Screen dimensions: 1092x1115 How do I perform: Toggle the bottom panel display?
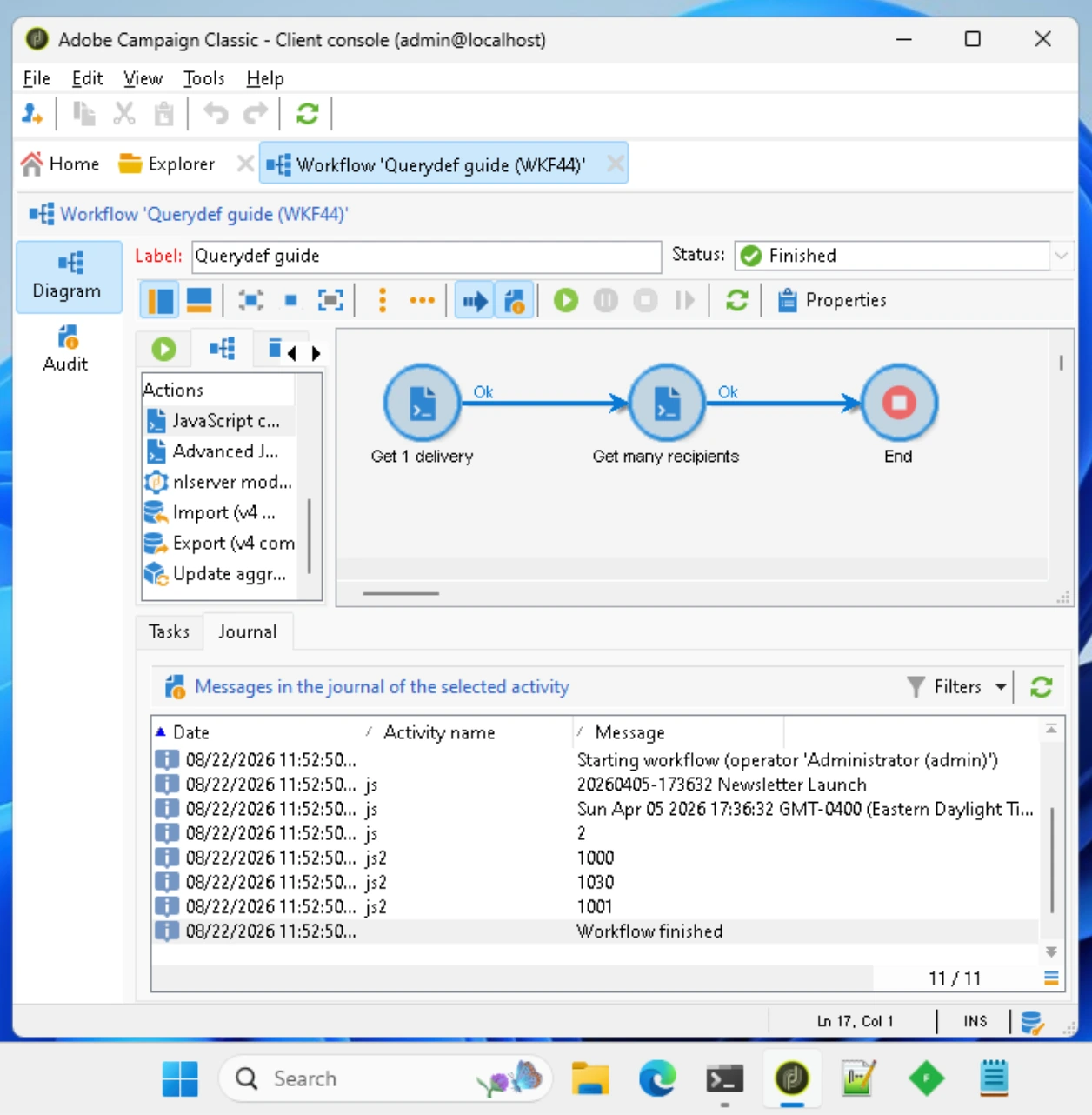pos(199,301)
